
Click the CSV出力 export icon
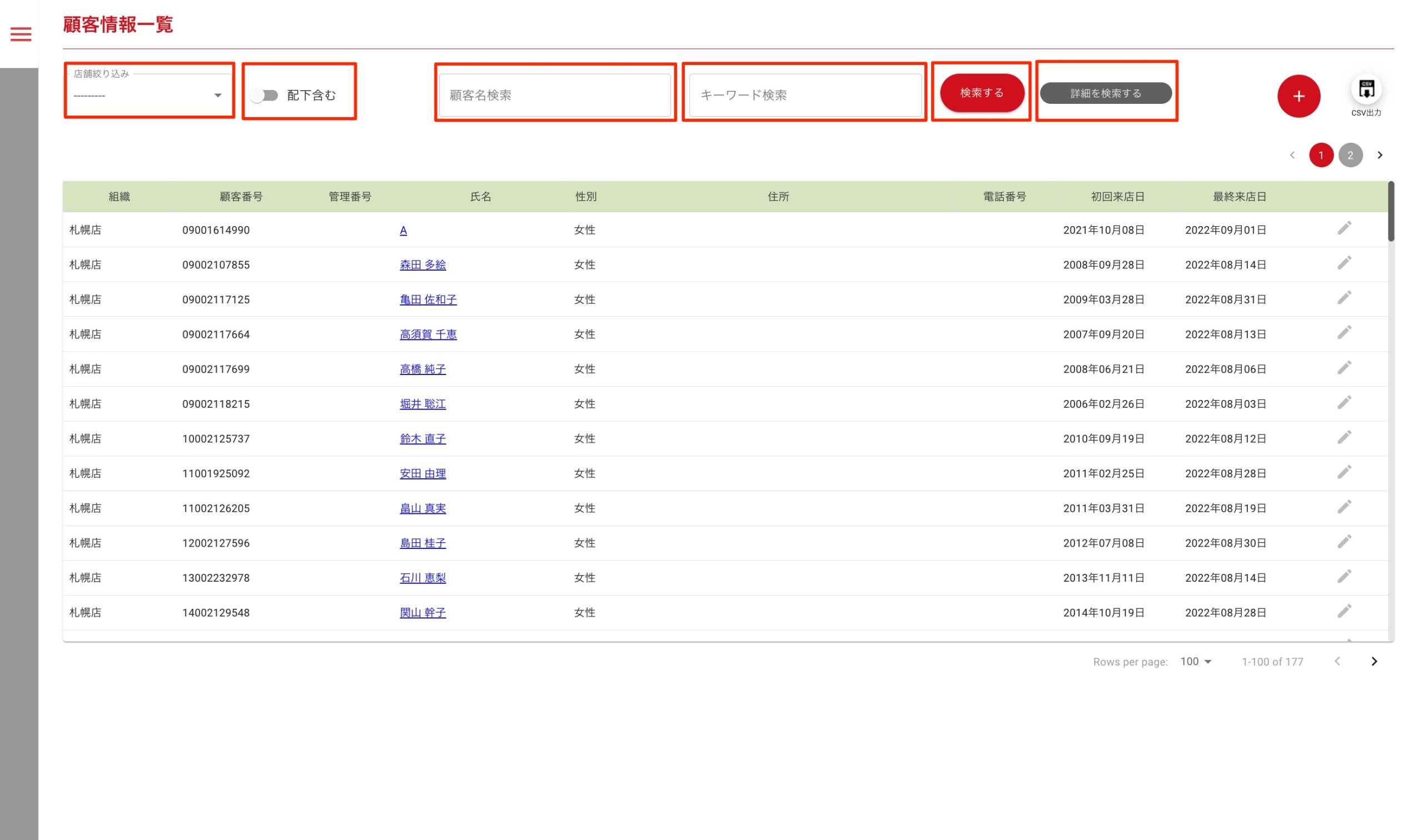pyautogui.click(x=1366, y=89)
